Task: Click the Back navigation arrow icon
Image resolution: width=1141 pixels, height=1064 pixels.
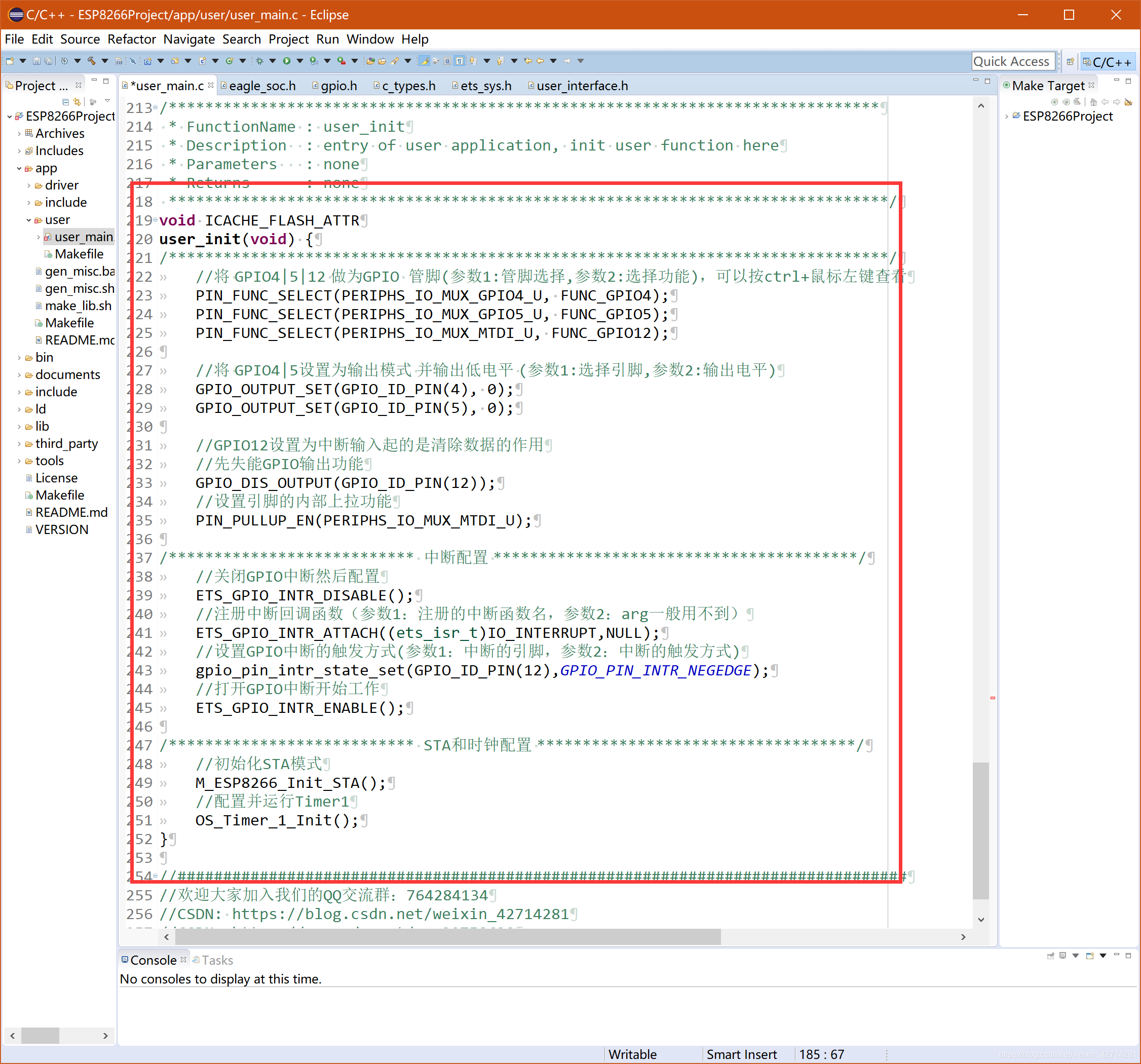Action: (x=541, y=61)
